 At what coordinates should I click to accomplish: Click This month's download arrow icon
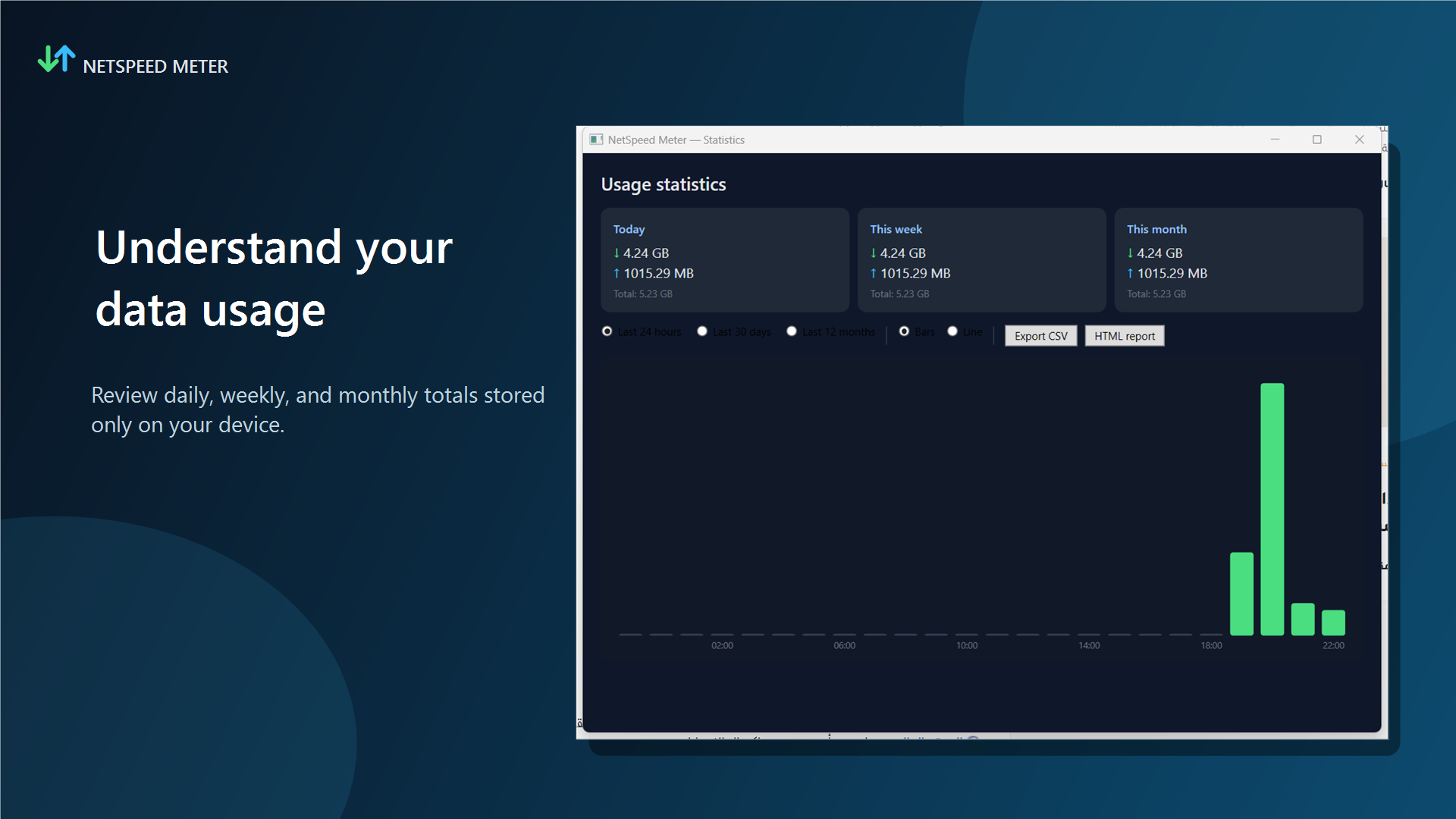pyautogui.click(x=1130, y=253)
